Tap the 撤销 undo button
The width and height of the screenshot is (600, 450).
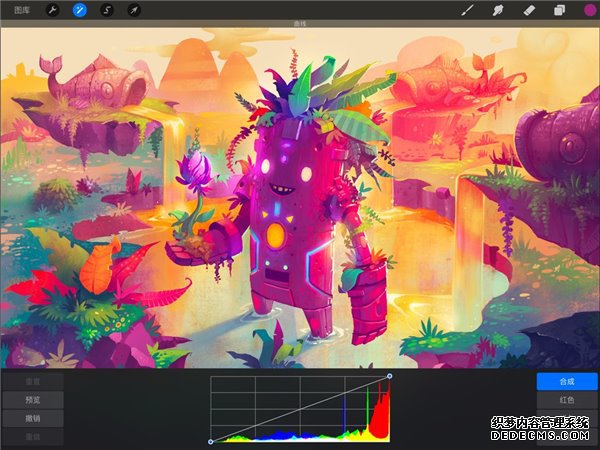click(x=33, y=418)
